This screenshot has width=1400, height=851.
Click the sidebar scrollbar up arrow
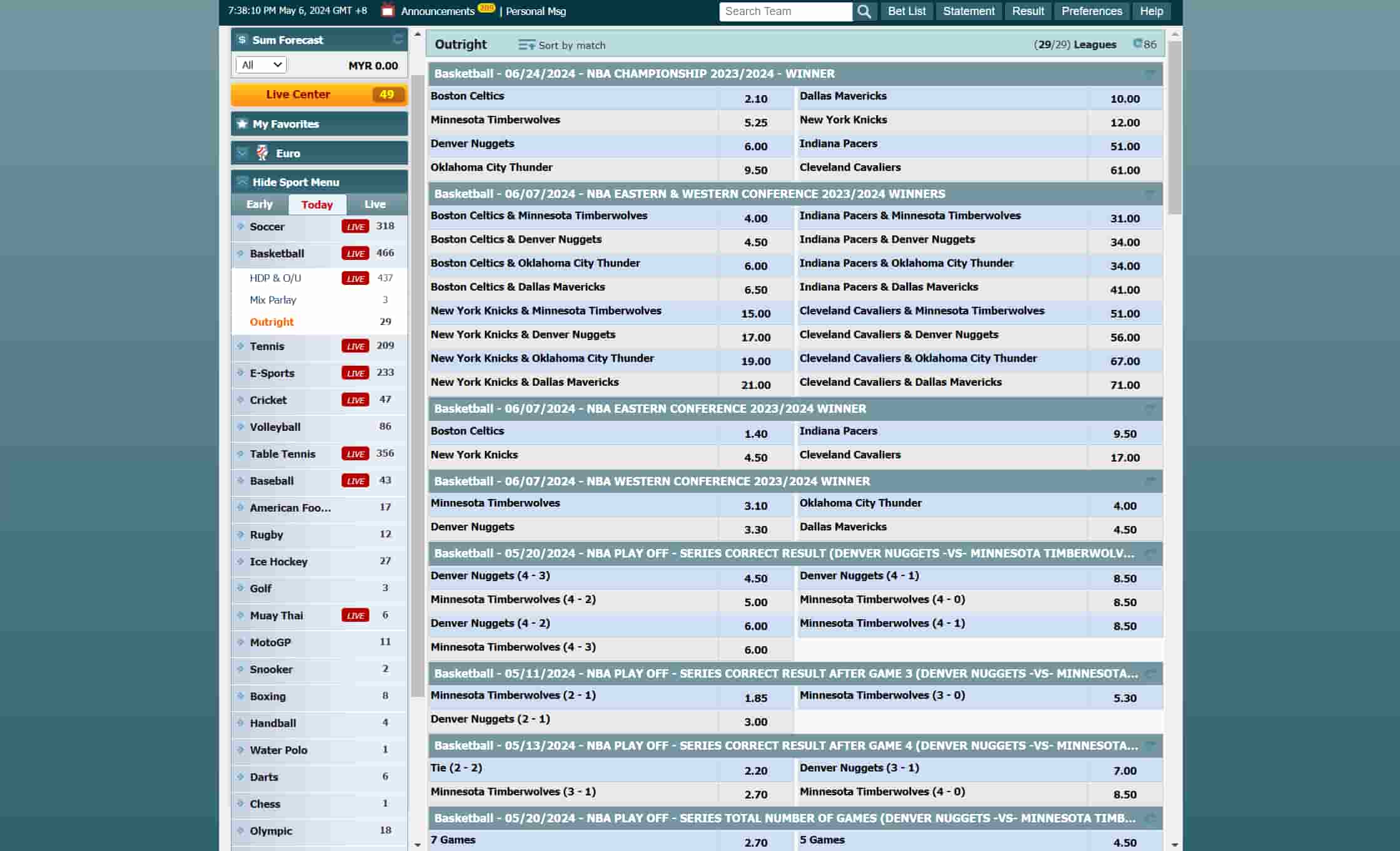[x=417, y=34]
